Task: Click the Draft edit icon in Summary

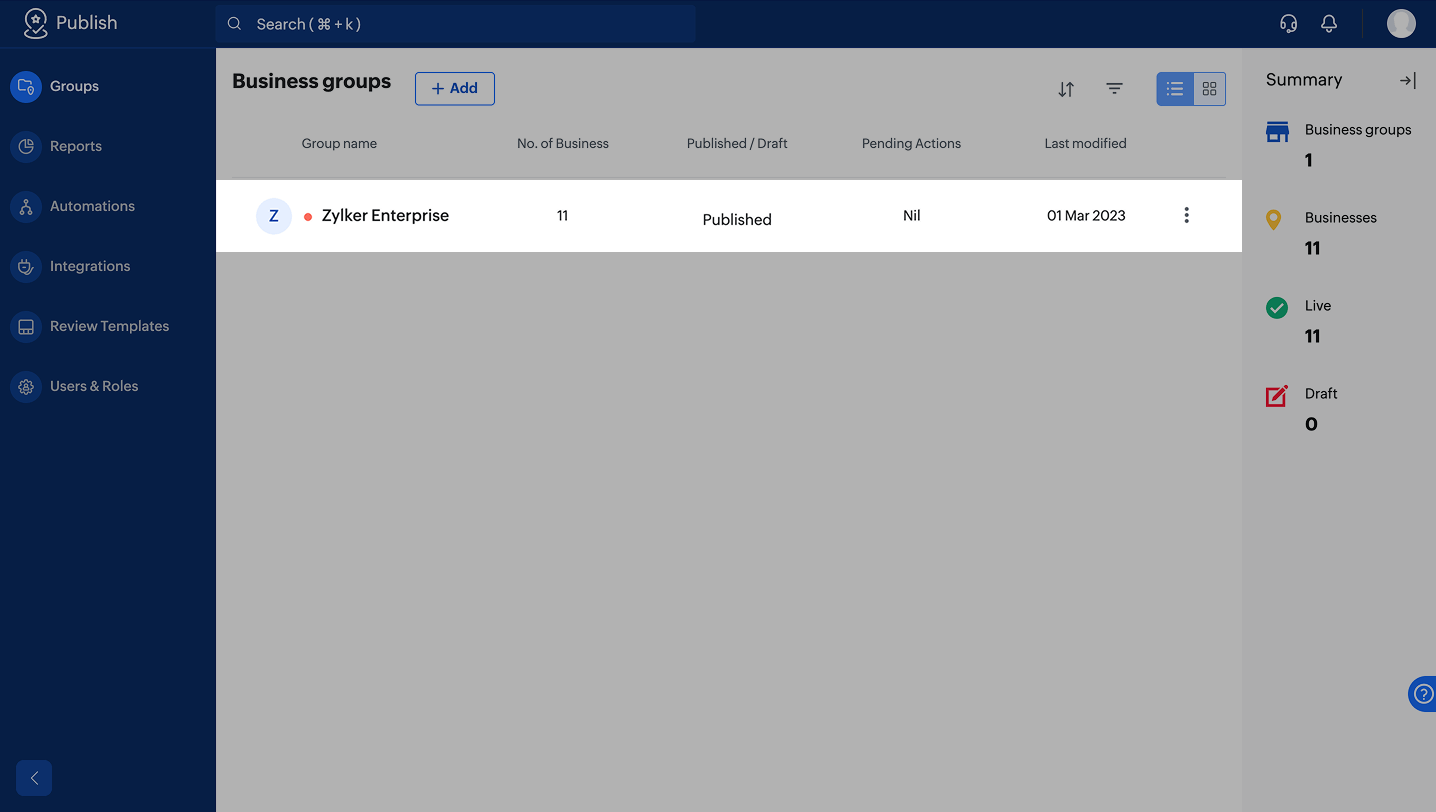Action: tap(1277, 396)
